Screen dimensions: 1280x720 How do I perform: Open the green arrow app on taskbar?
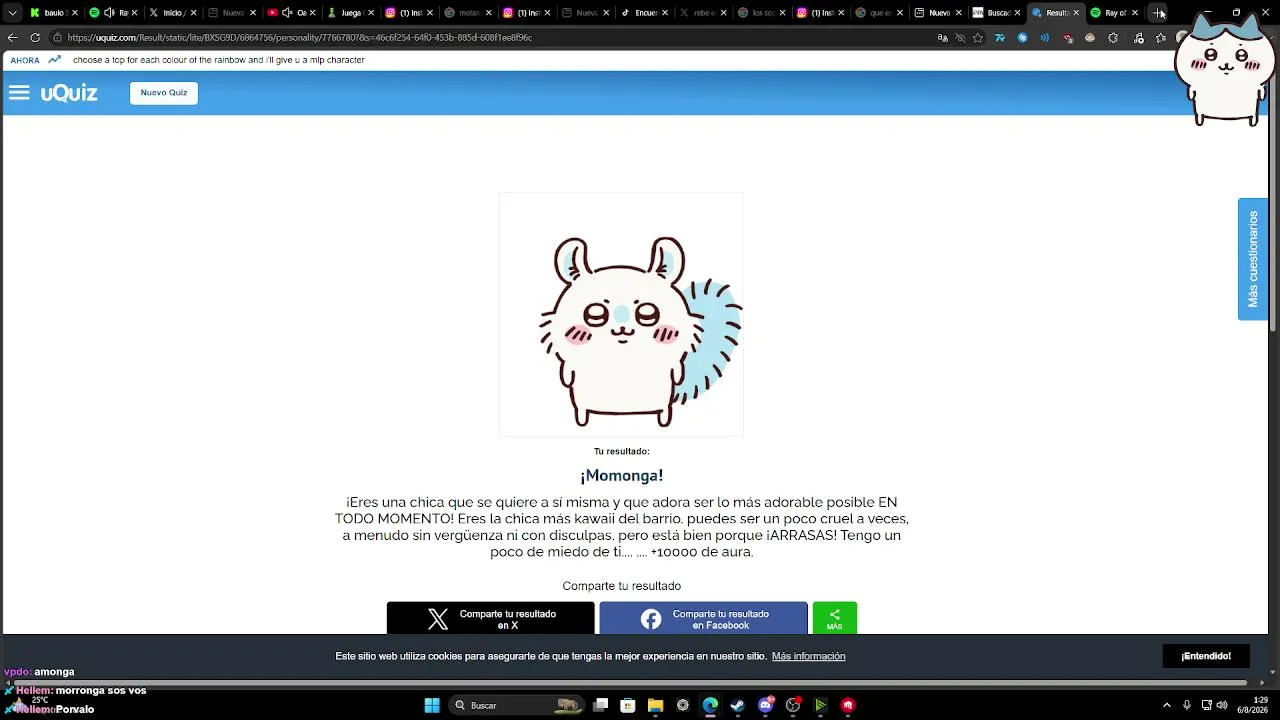click(820, 705)
